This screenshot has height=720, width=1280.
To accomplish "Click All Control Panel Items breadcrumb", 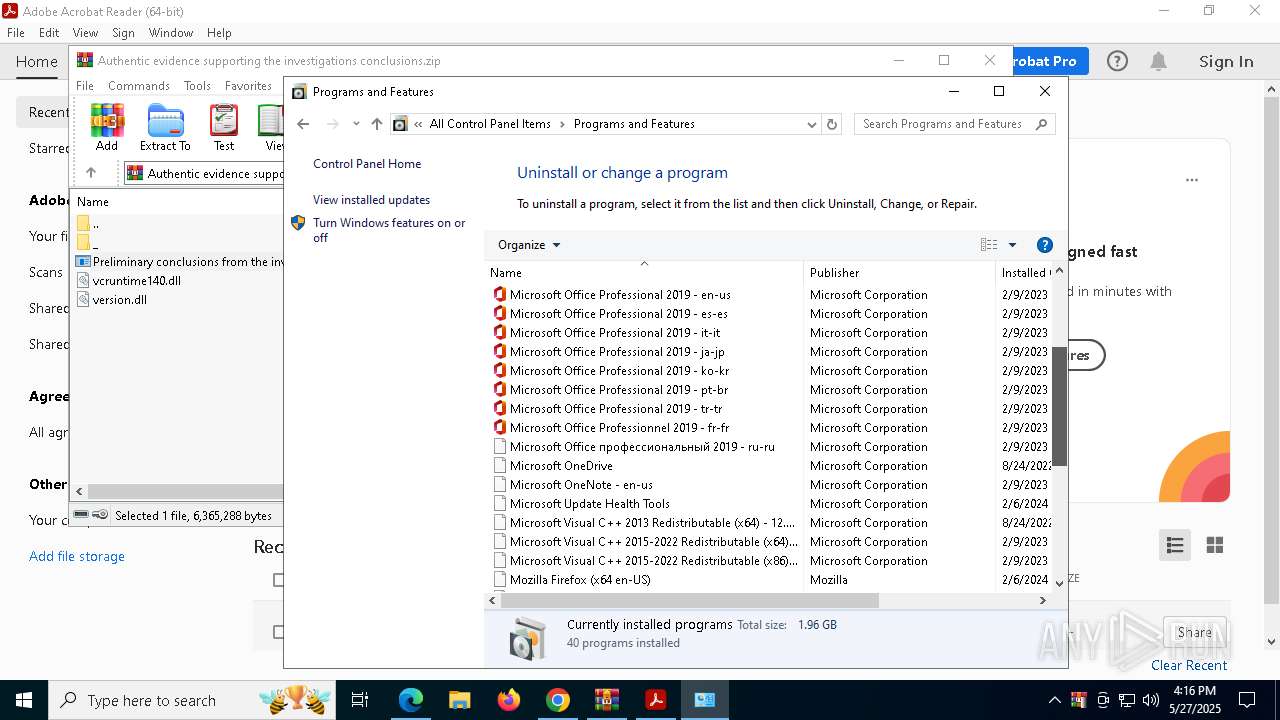I will point(490,124).
